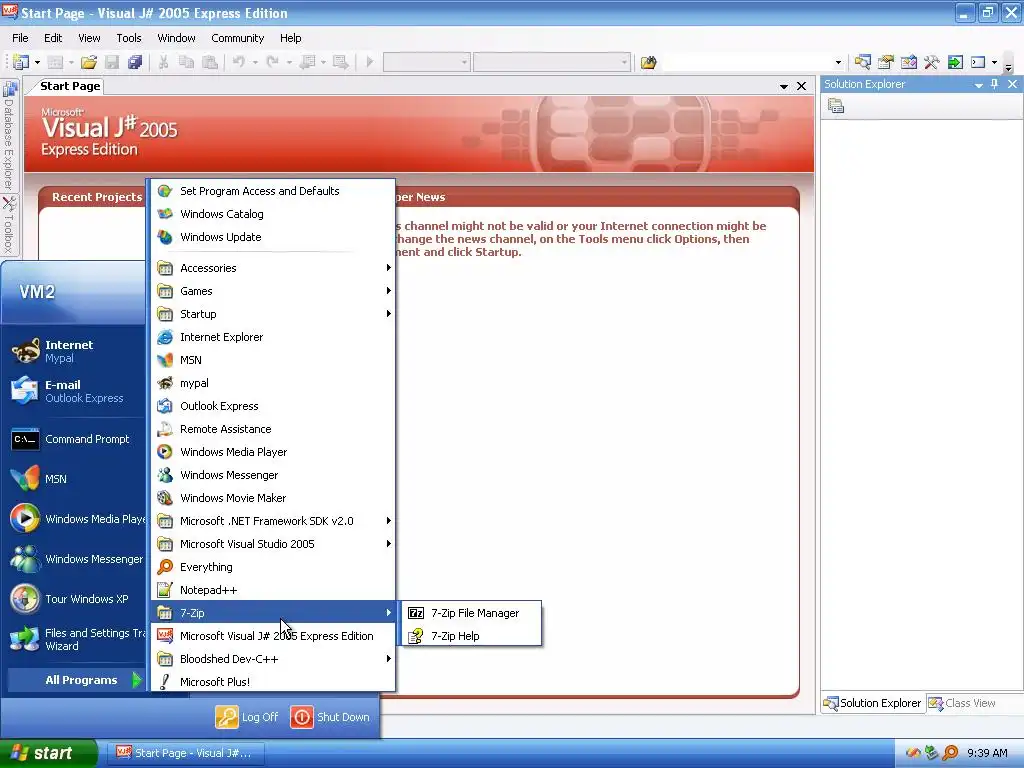Click Internet Mypal in Start menu
Screen dimensions: 1024x768
point(73,351)
